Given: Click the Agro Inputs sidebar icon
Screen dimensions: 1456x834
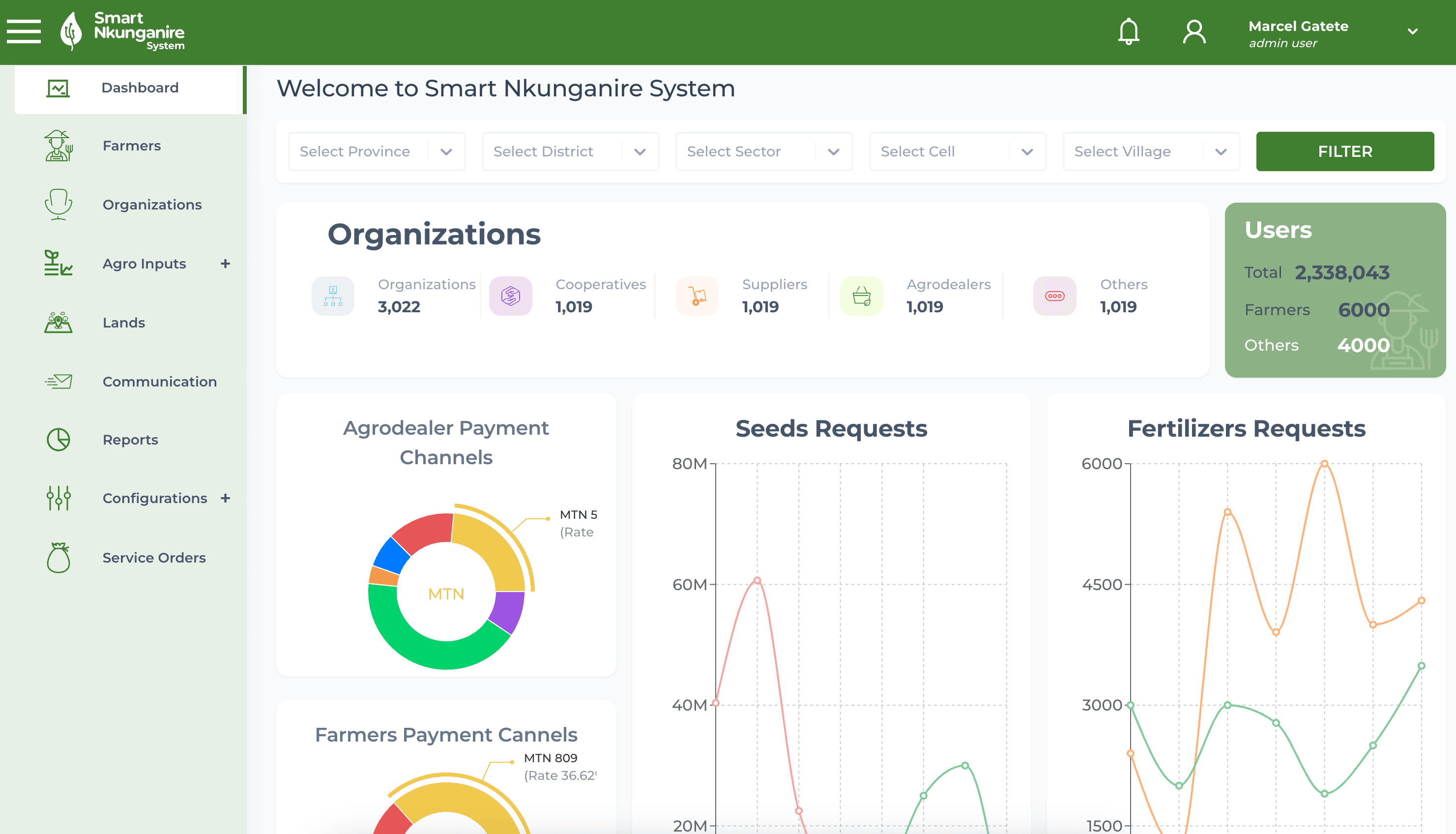Looking at the screenshot, I should pos(57,263).
